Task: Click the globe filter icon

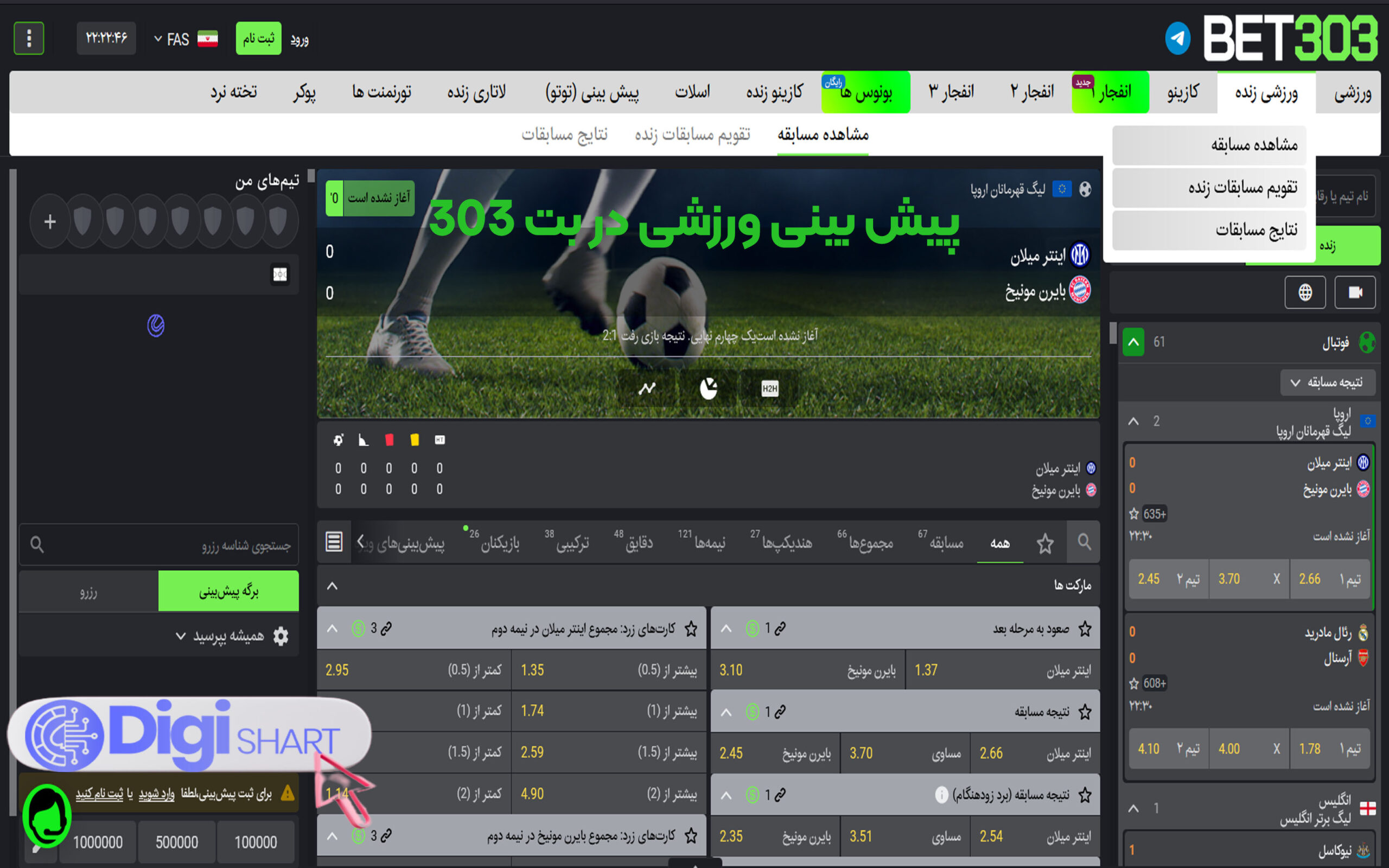Action: [x=1305, y=293]
